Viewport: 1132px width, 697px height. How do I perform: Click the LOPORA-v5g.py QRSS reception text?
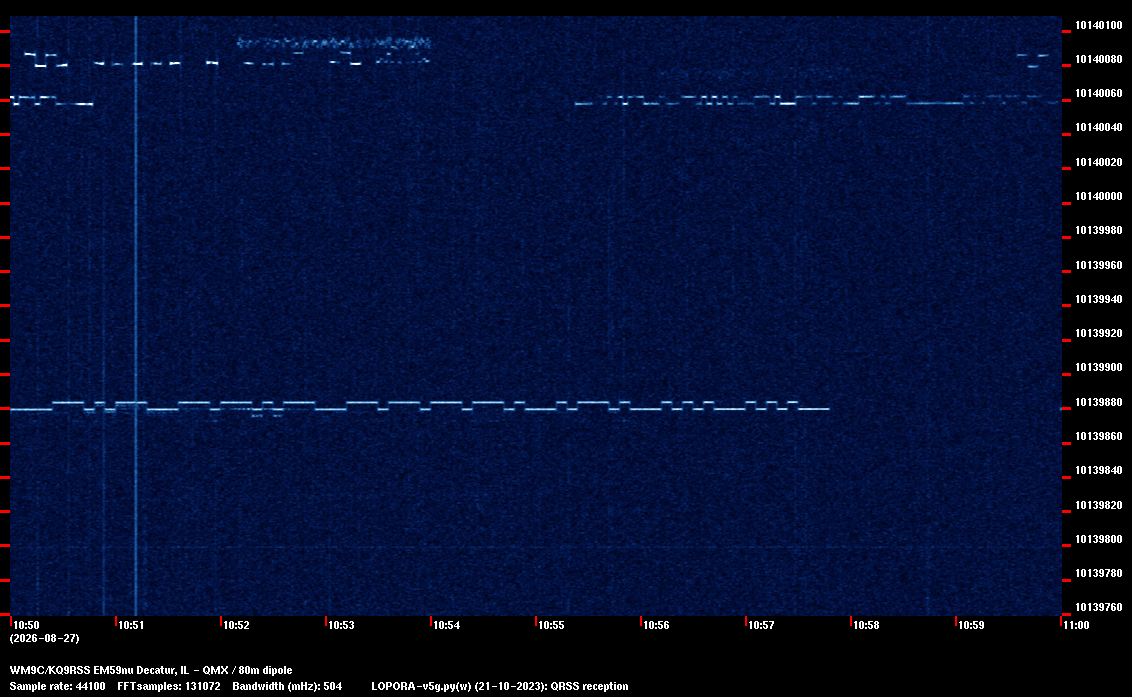[x=500, y=686]
